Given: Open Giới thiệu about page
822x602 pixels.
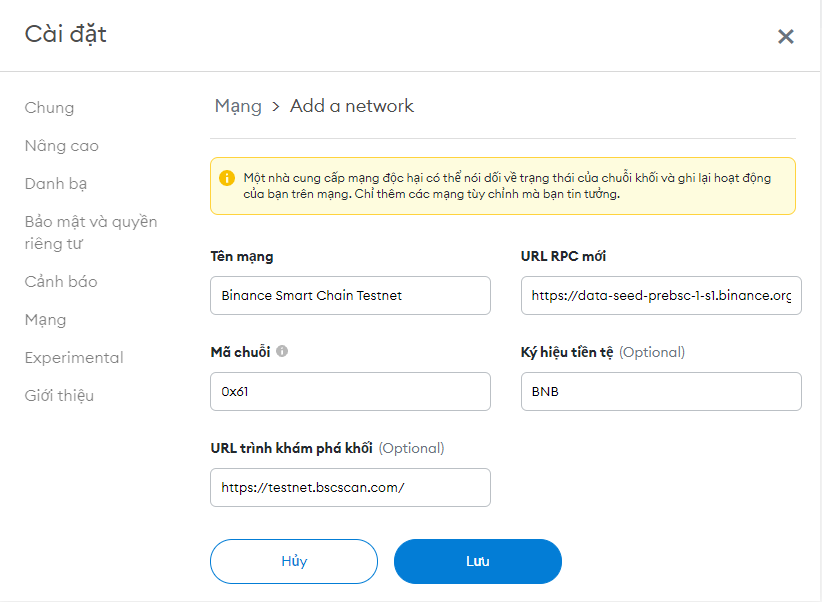Looking at the screenshot, I should point(59,396).
